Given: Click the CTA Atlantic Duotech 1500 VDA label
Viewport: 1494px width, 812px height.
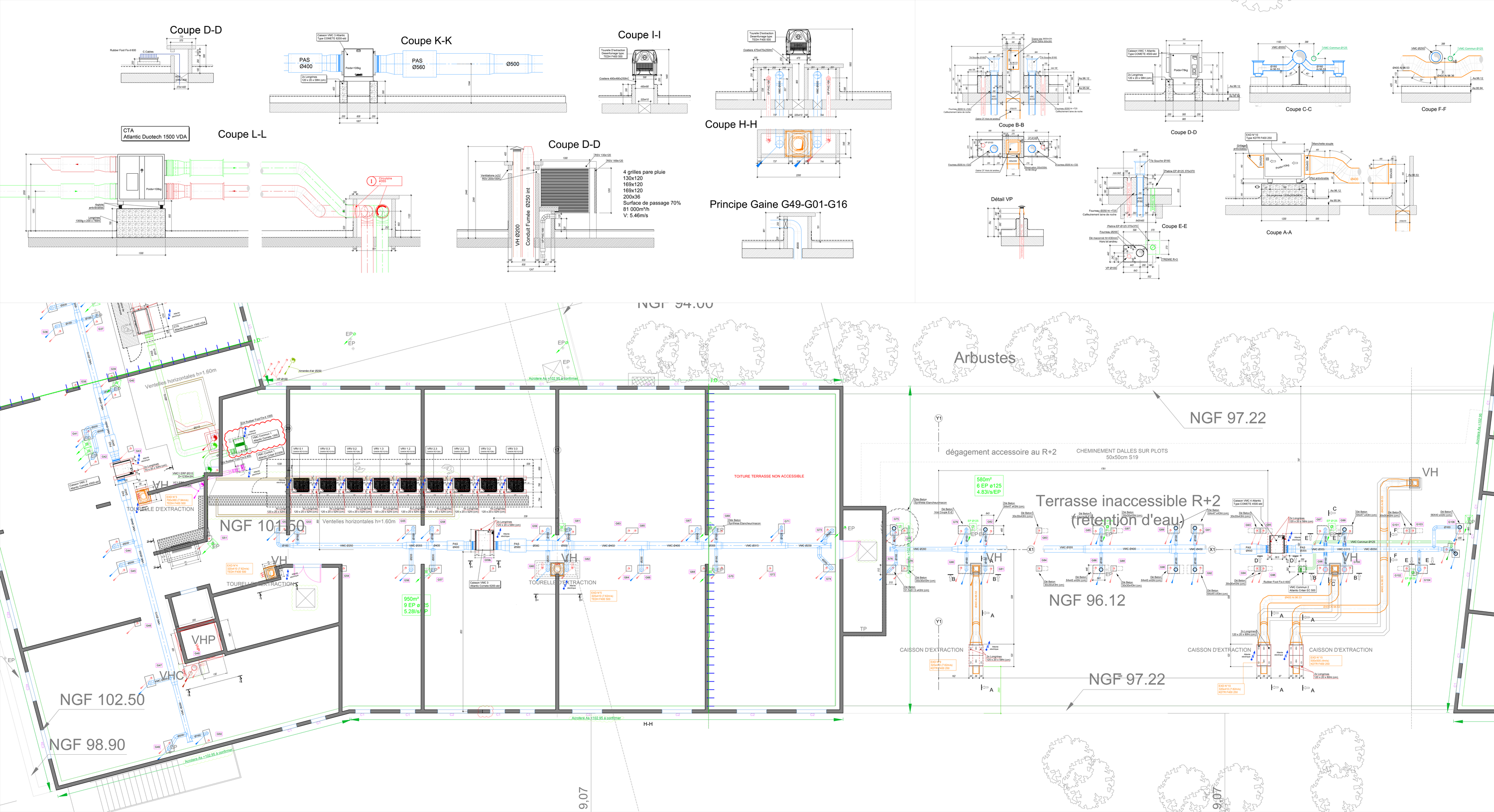Looking at the screenshot, I should click(x=155, y=133).
